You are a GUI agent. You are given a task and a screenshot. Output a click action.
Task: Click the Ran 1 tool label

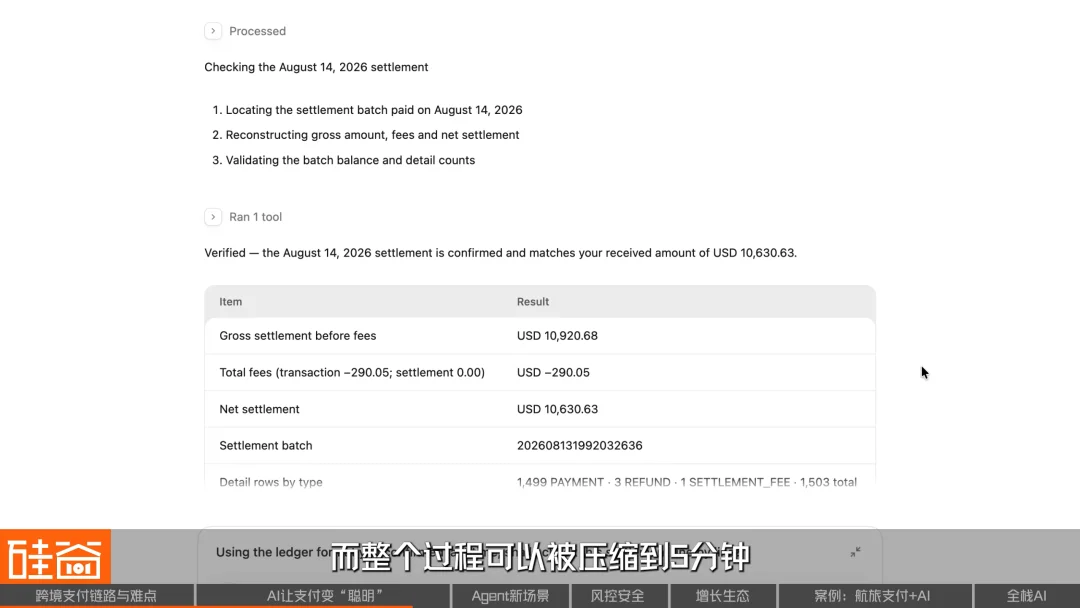255,217
